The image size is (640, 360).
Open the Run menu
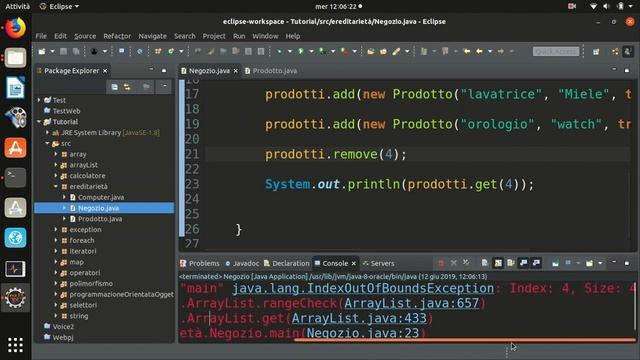point(239,36)
